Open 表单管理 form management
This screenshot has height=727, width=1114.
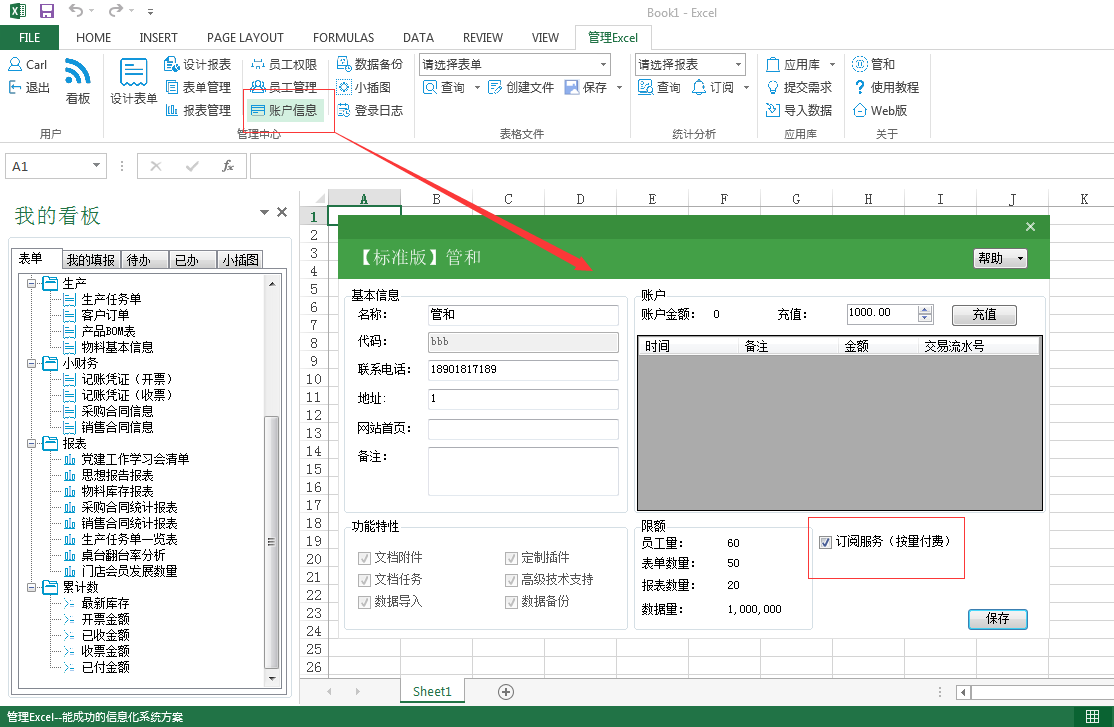pos(198,87)
